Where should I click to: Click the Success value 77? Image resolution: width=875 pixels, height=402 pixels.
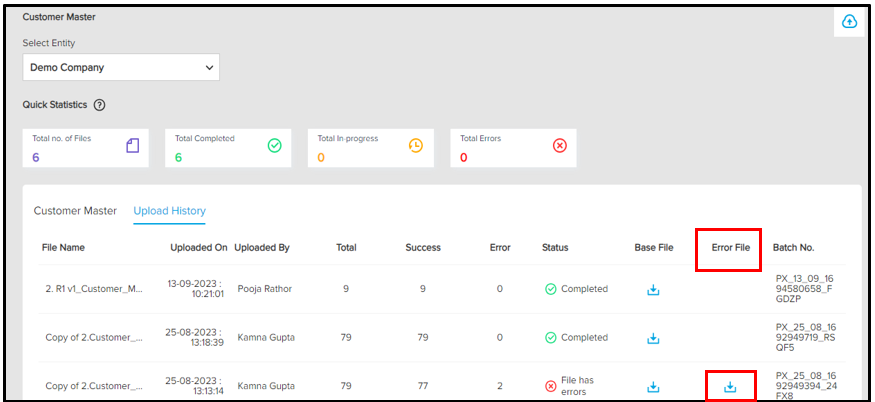click(423, 386)
